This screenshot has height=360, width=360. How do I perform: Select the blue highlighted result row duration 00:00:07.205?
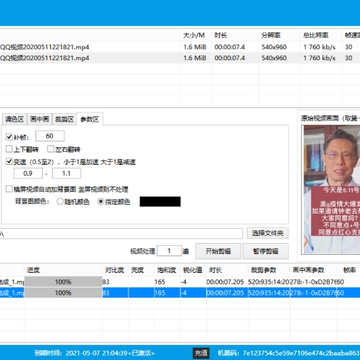(x=225, y=293)
